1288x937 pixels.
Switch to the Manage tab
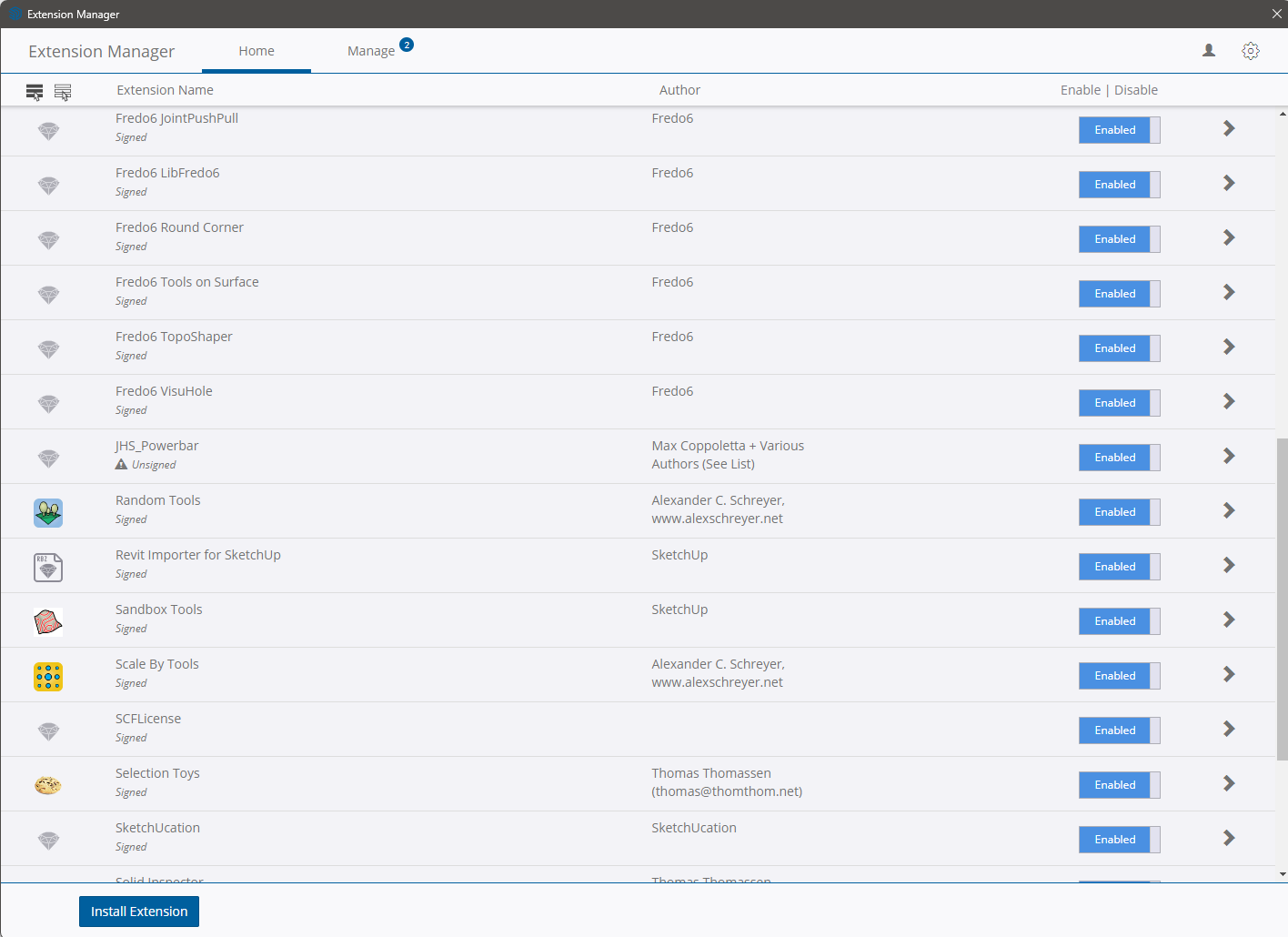[371, 51]
